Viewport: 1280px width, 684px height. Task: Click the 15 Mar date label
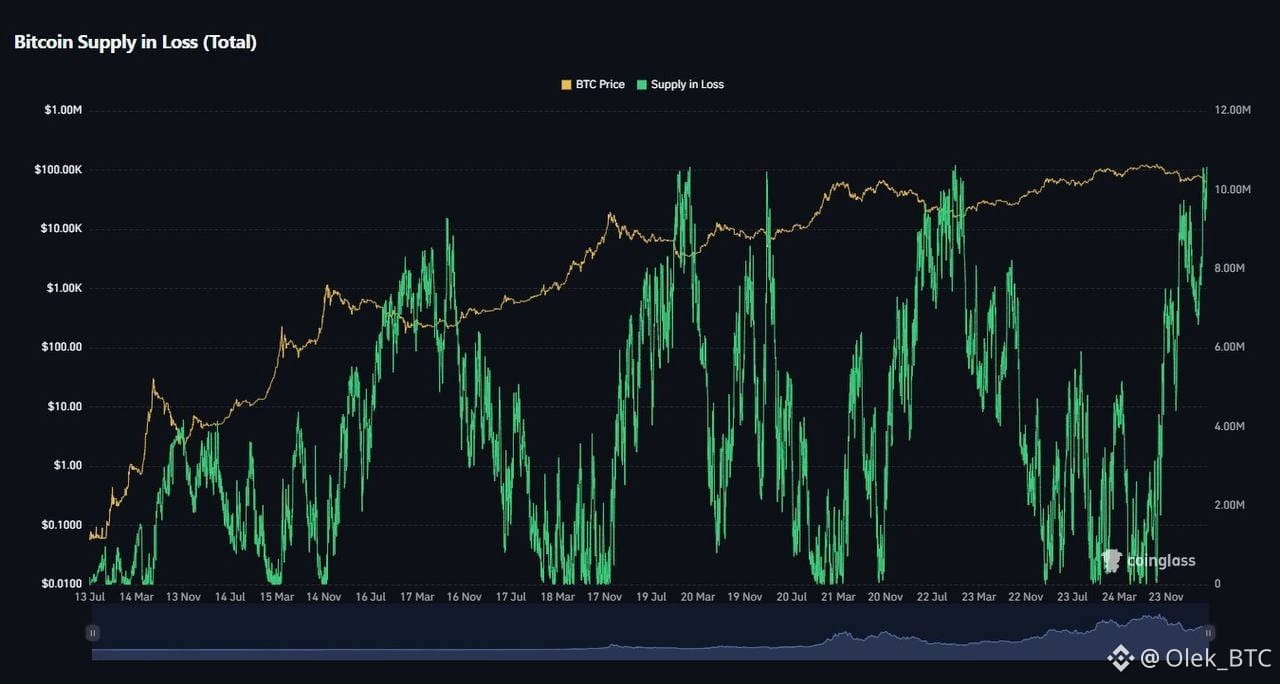[x=277, y=597]
